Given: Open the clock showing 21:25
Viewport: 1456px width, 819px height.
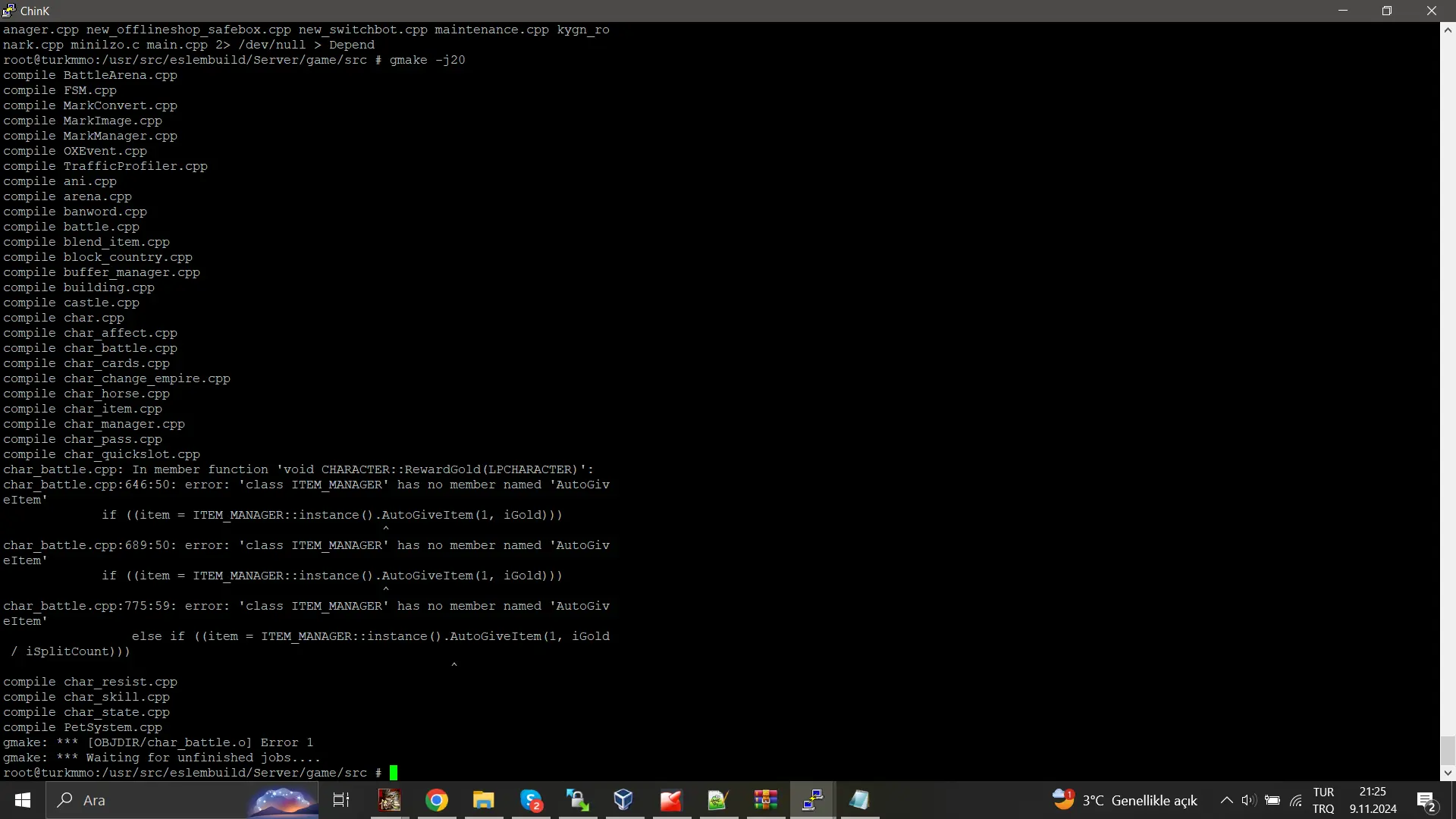Looking at the screenshot, I should tap(1373, 800).
